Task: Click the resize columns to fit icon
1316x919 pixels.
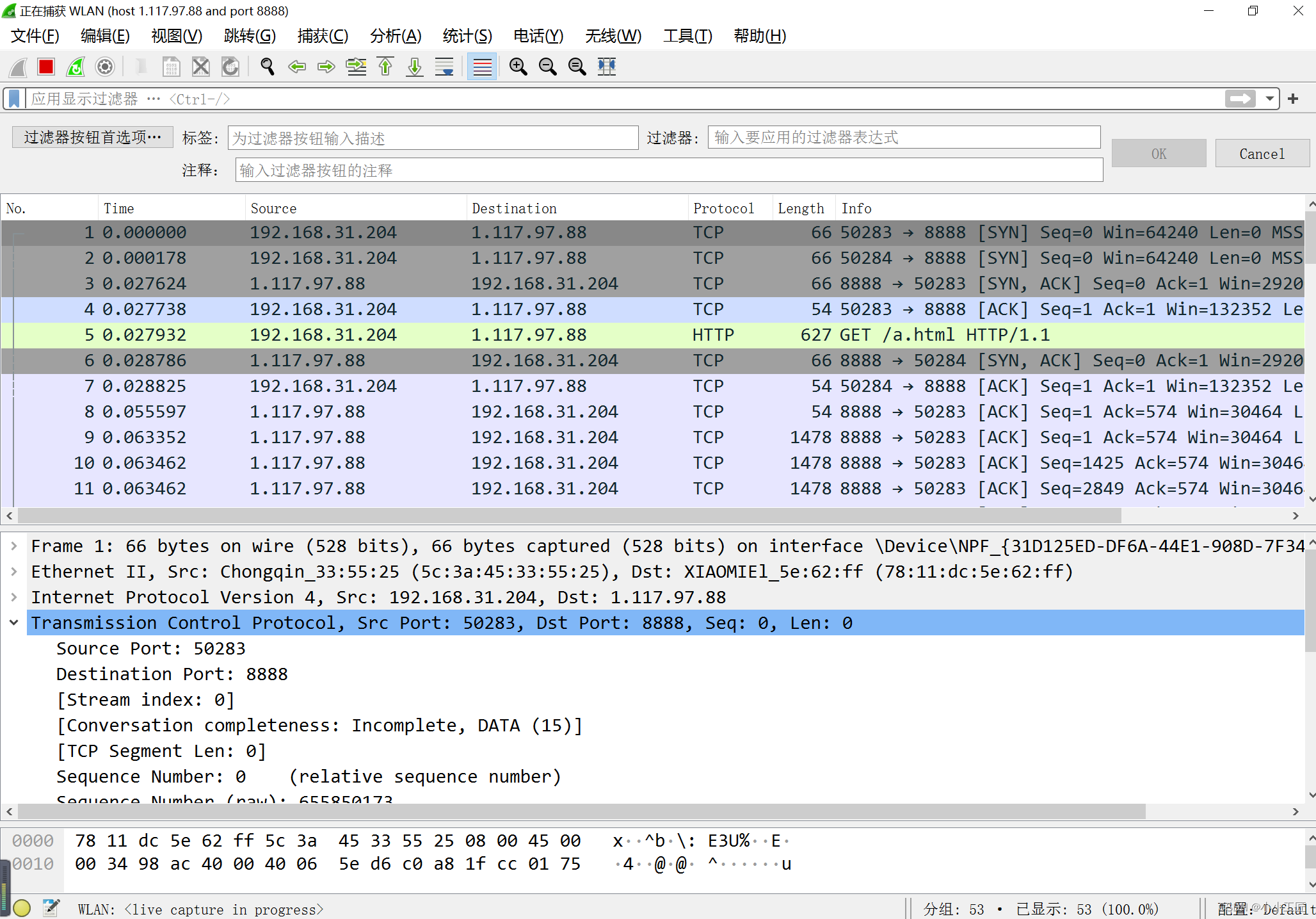Action: tap(607, 67)
